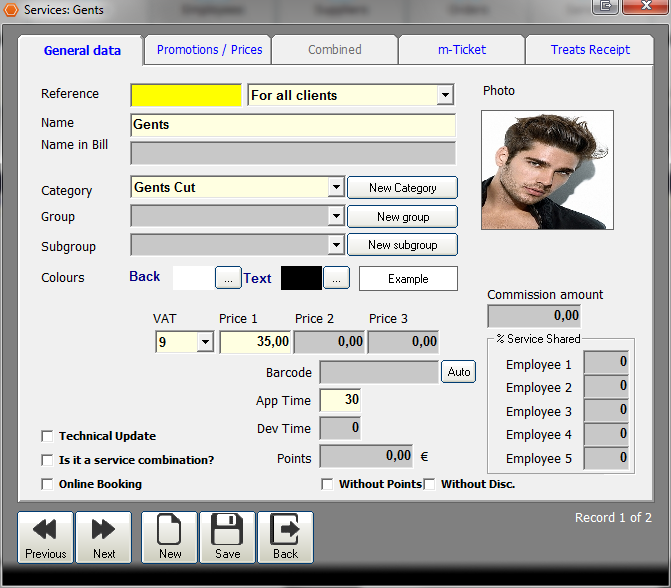
Task: Click the service Photo thumbnail
Action: (547, 170)
